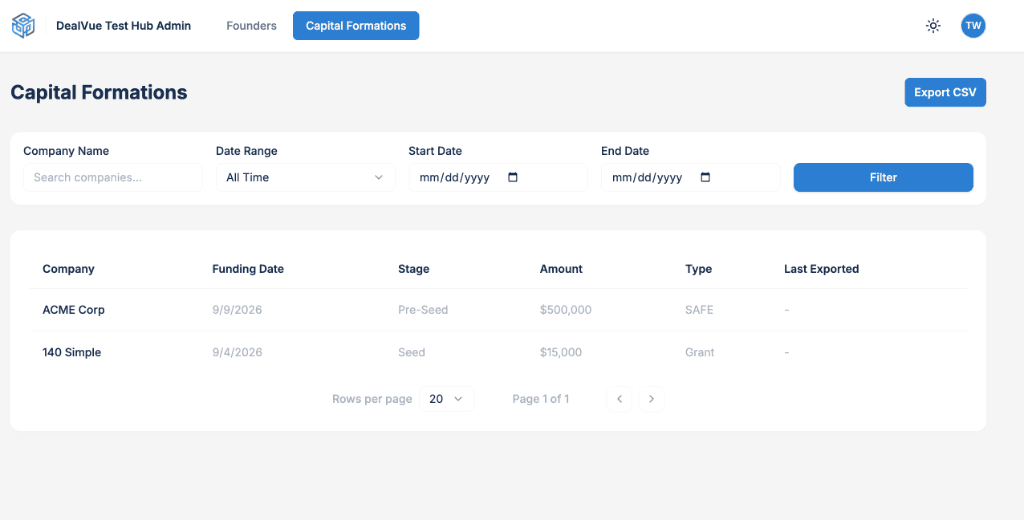This screenshot has height=520, width=1024.
Task: Focus the End Date mm/dd/yyyy field
Action: pos(691,177)
